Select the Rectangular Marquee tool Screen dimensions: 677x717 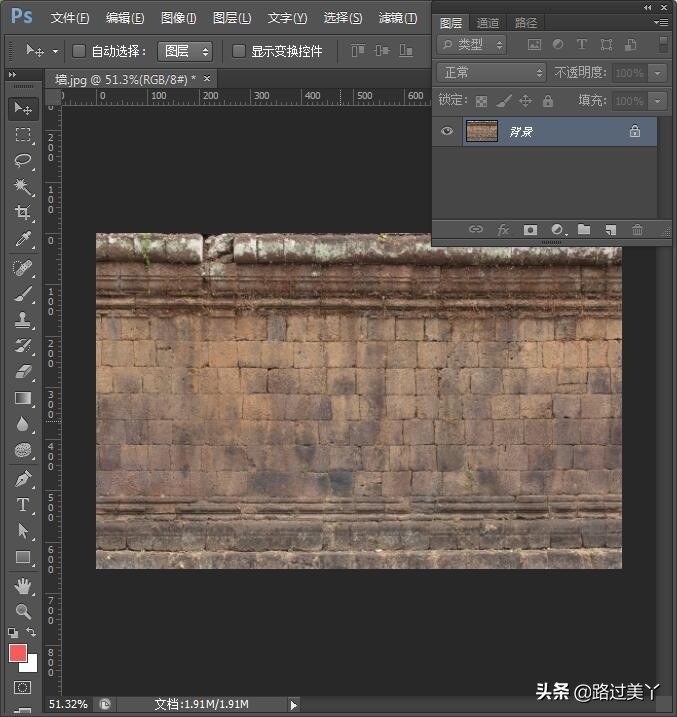(23, 134)
